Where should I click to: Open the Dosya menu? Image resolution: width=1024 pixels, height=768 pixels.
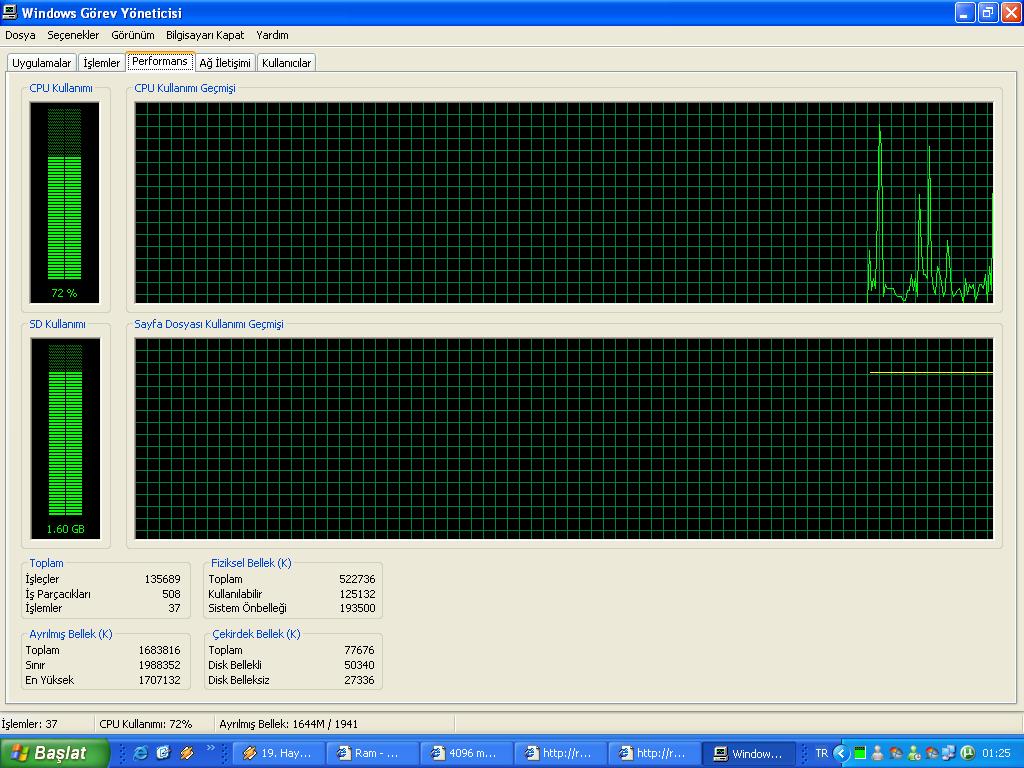click(20, 35)
